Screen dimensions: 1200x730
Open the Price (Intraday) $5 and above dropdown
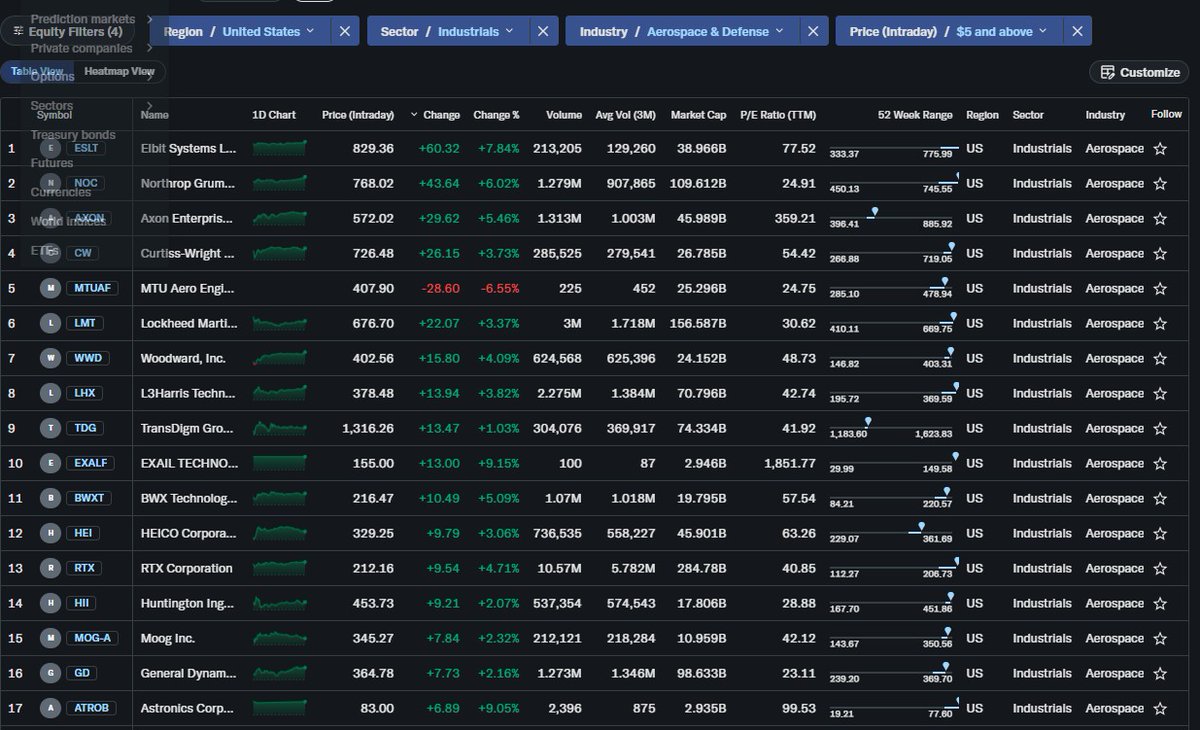pyautogui.click(x=948, y=31)
